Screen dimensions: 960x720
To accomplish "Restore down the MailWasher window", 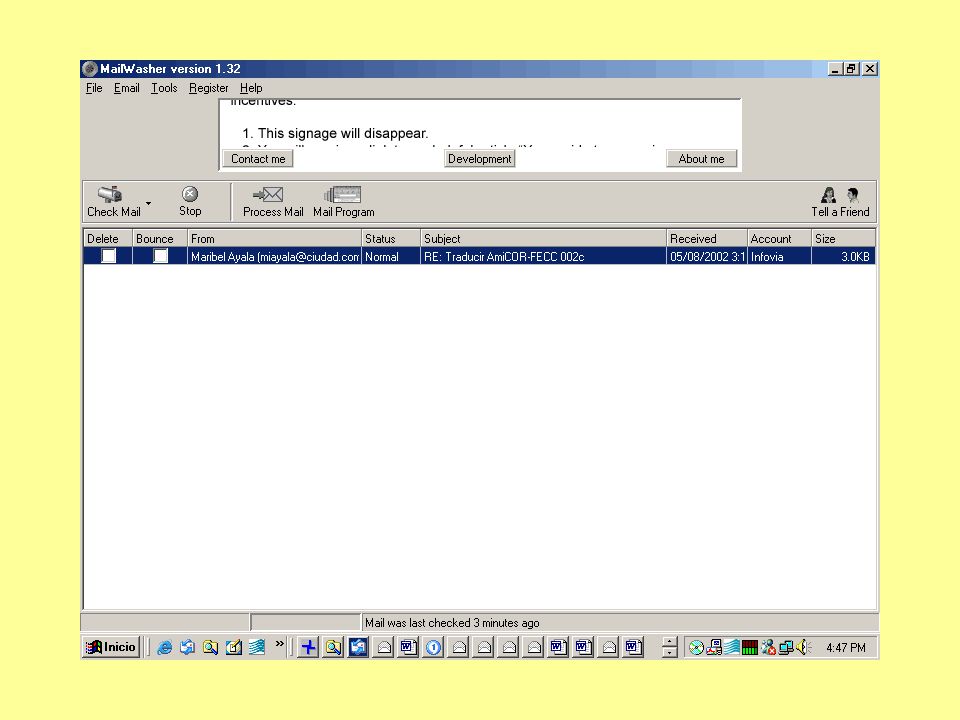I will [x=851, y=69].
